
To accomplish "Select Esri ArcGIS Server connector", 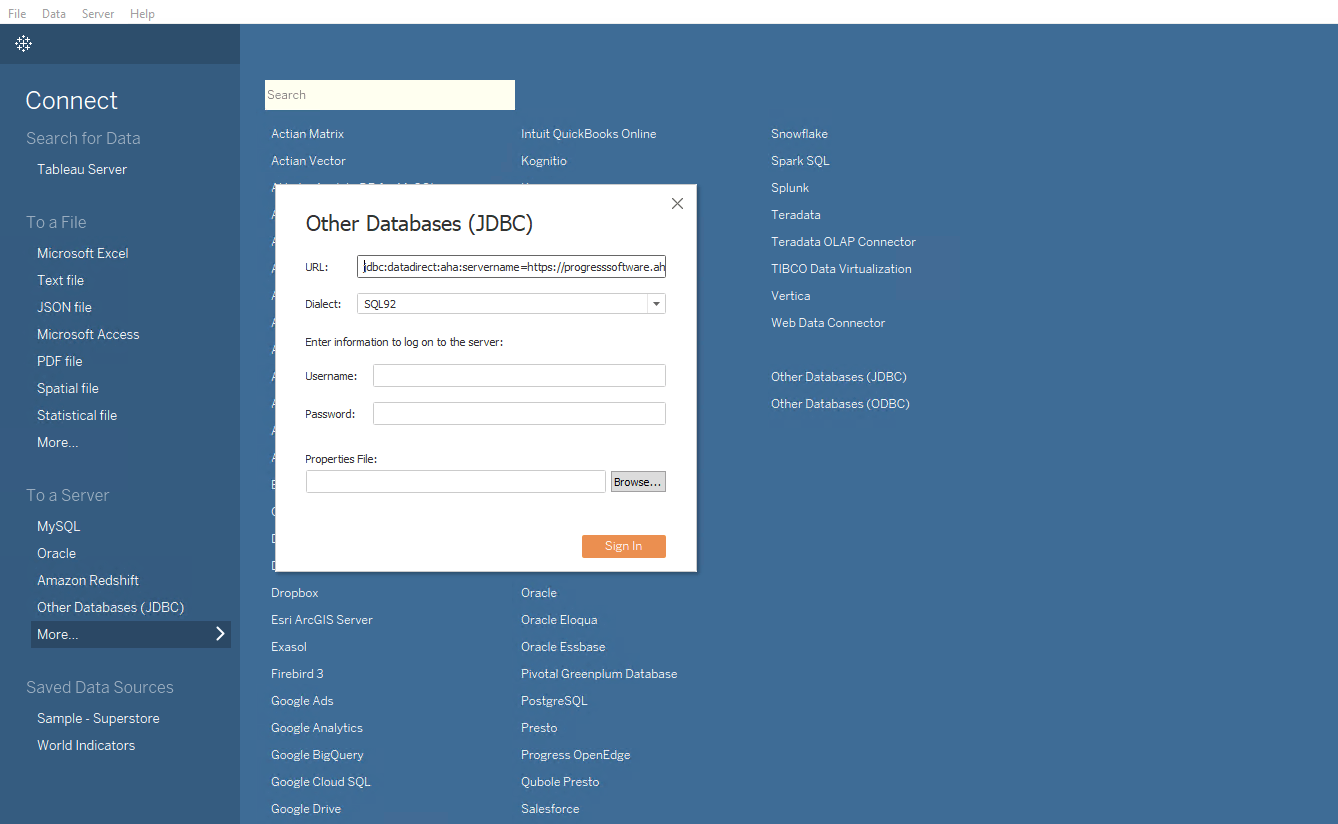I will point(321,620).
